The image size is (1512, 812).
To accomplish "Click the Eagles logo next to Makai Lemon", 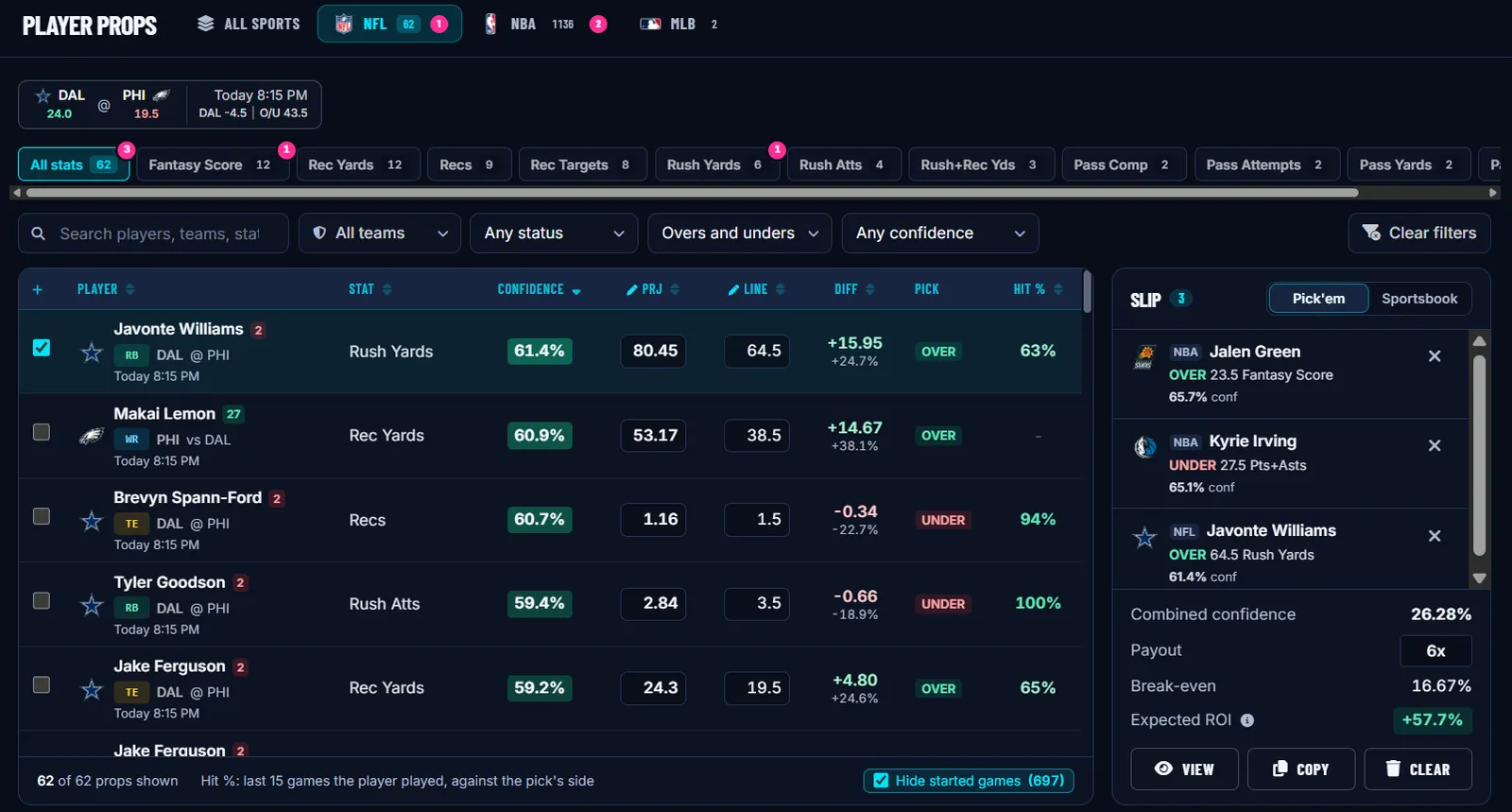I will coord(92,437).
